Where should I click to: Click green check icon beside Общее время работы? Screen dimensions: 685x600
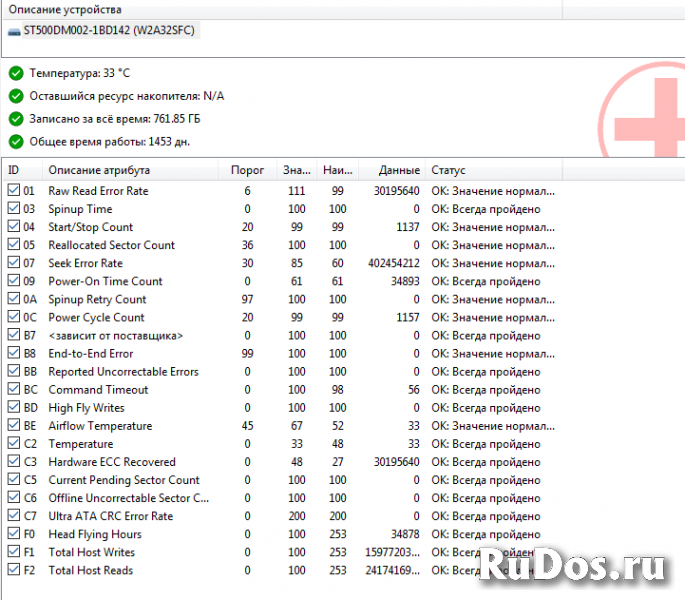click(15, 141)
